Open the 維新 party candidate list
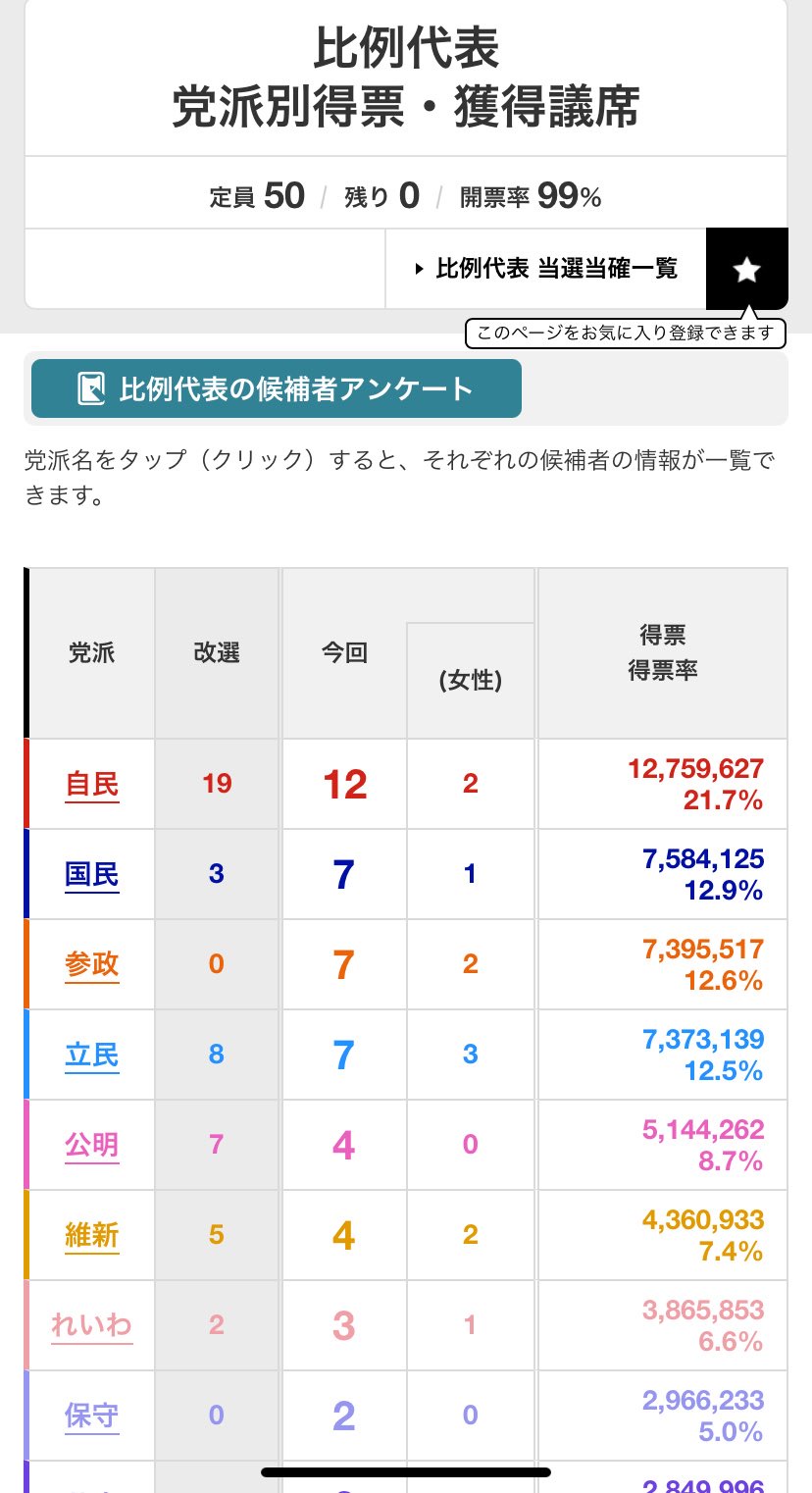The width and height of the screenshot is (812, 1493). [x=92, y=1235]
